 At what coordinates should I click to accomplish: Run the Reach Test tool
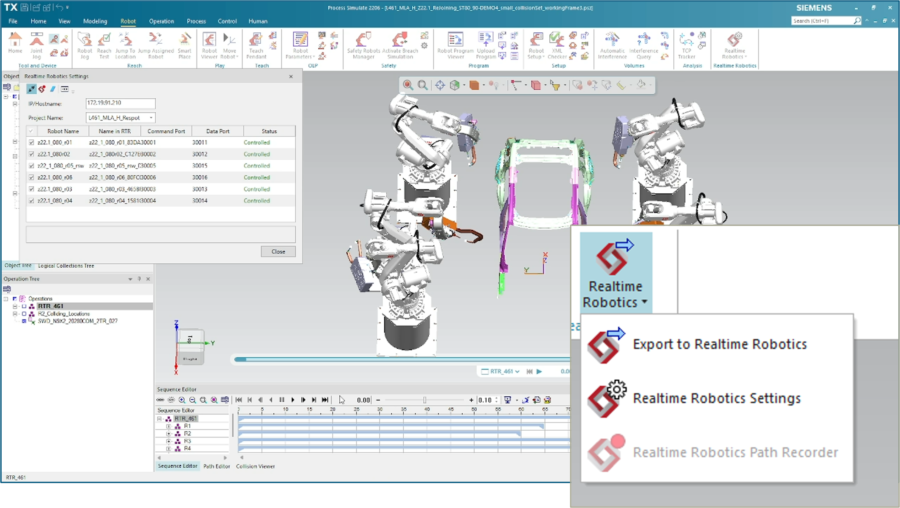coord(104,45)
